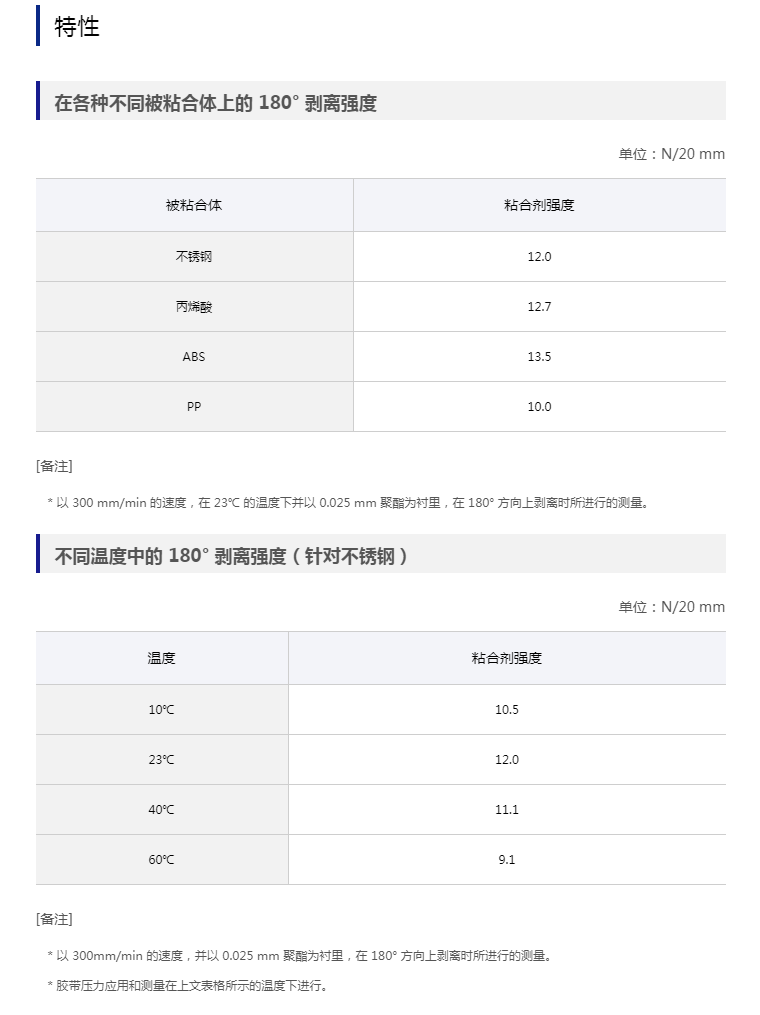Click the 10℃ temperature row cell

pyautogui.click(x=162, y=709)
